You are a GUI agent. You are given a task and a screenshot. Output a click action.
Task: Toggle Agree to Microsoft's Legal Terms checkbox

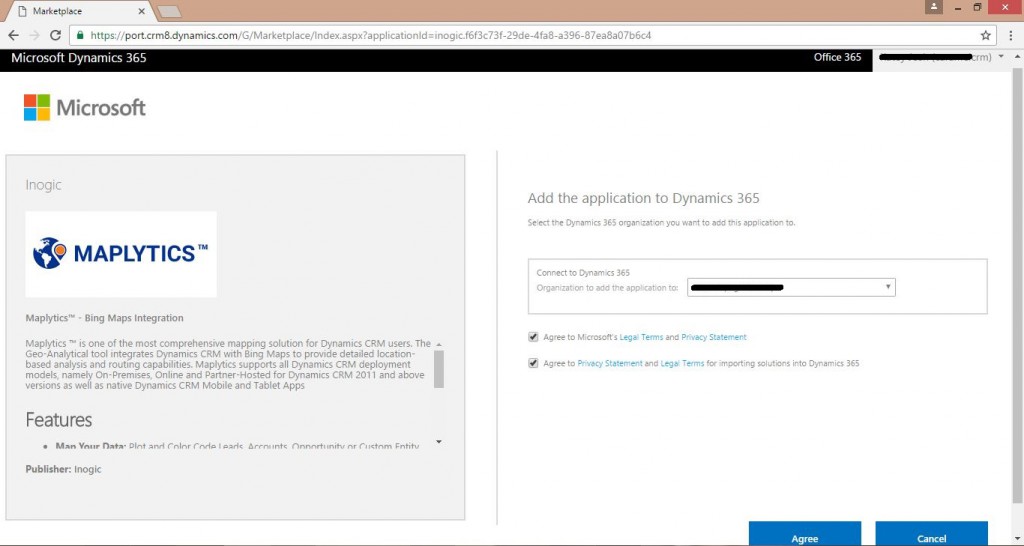click(533, 337)
